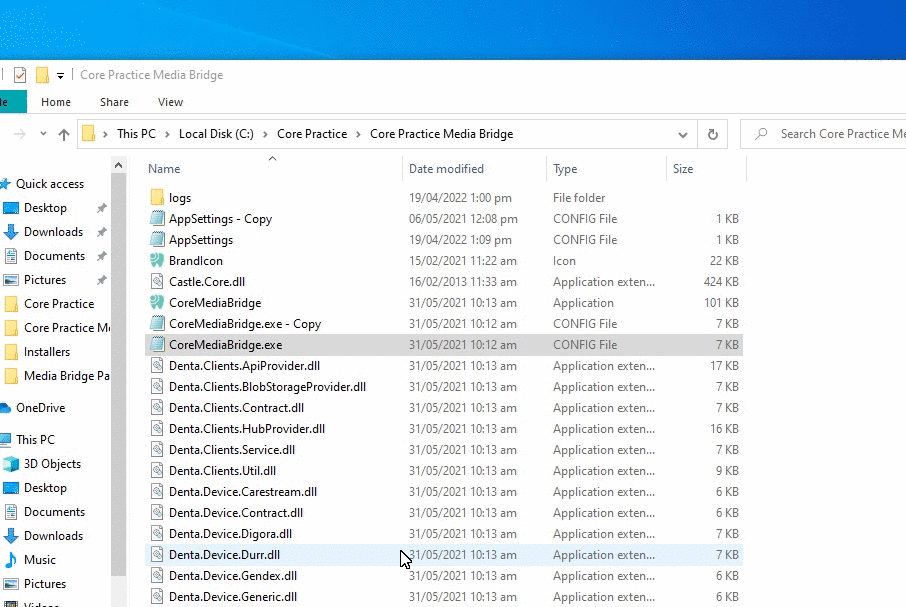Switch to the View ribbon tab

[170, 102]
